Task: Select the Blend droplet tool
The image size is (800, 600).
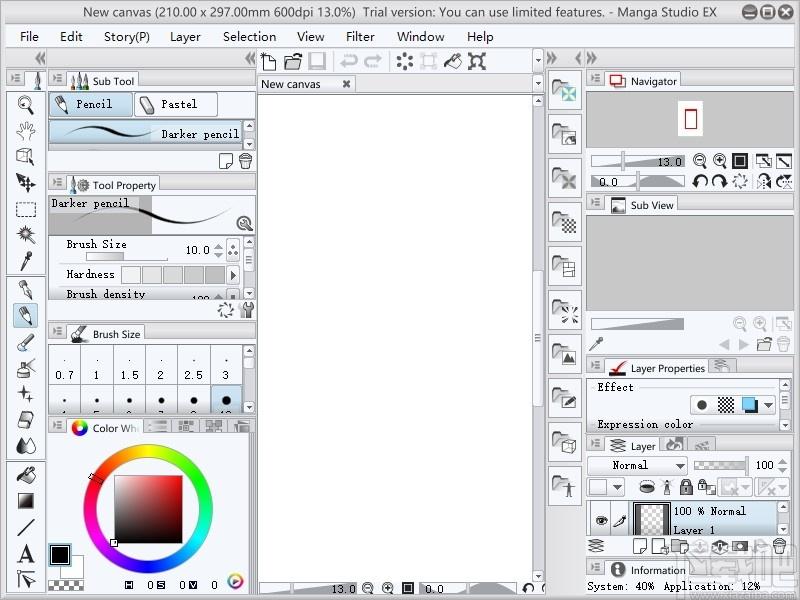Action: click(26, 446)
